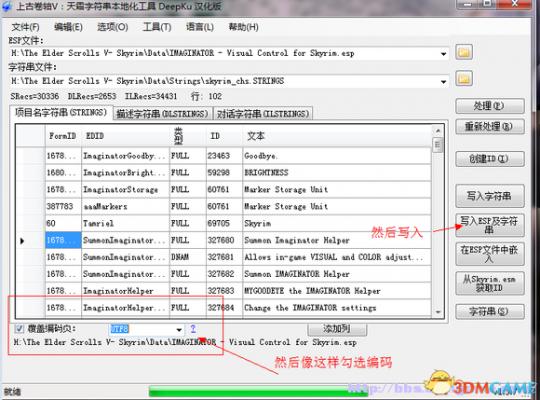This screenshot has height=400, width=540.
Task: Open the 工具(T) menu
Action: 157,27
